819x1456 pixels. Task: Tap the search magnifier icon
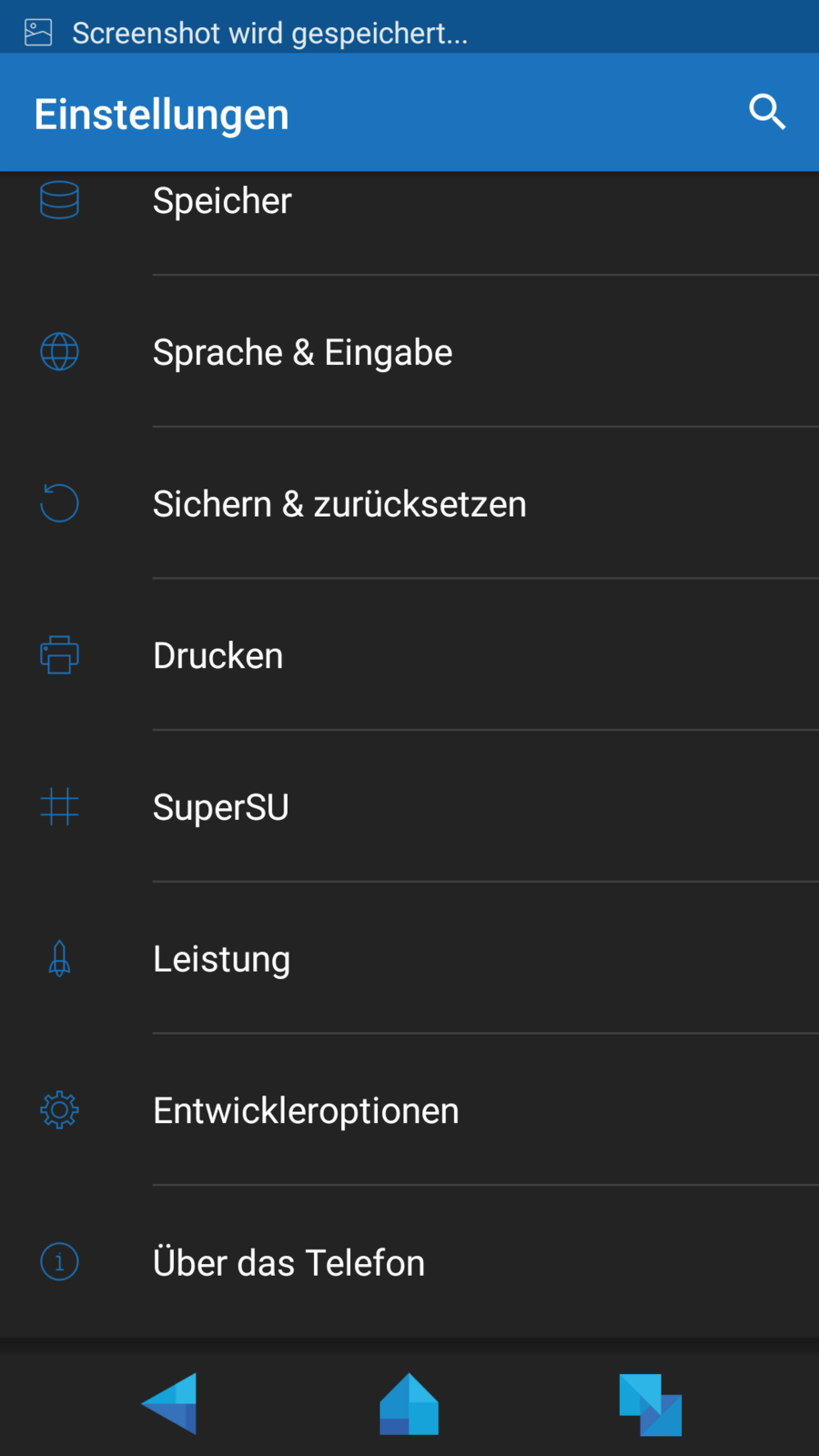767,113
